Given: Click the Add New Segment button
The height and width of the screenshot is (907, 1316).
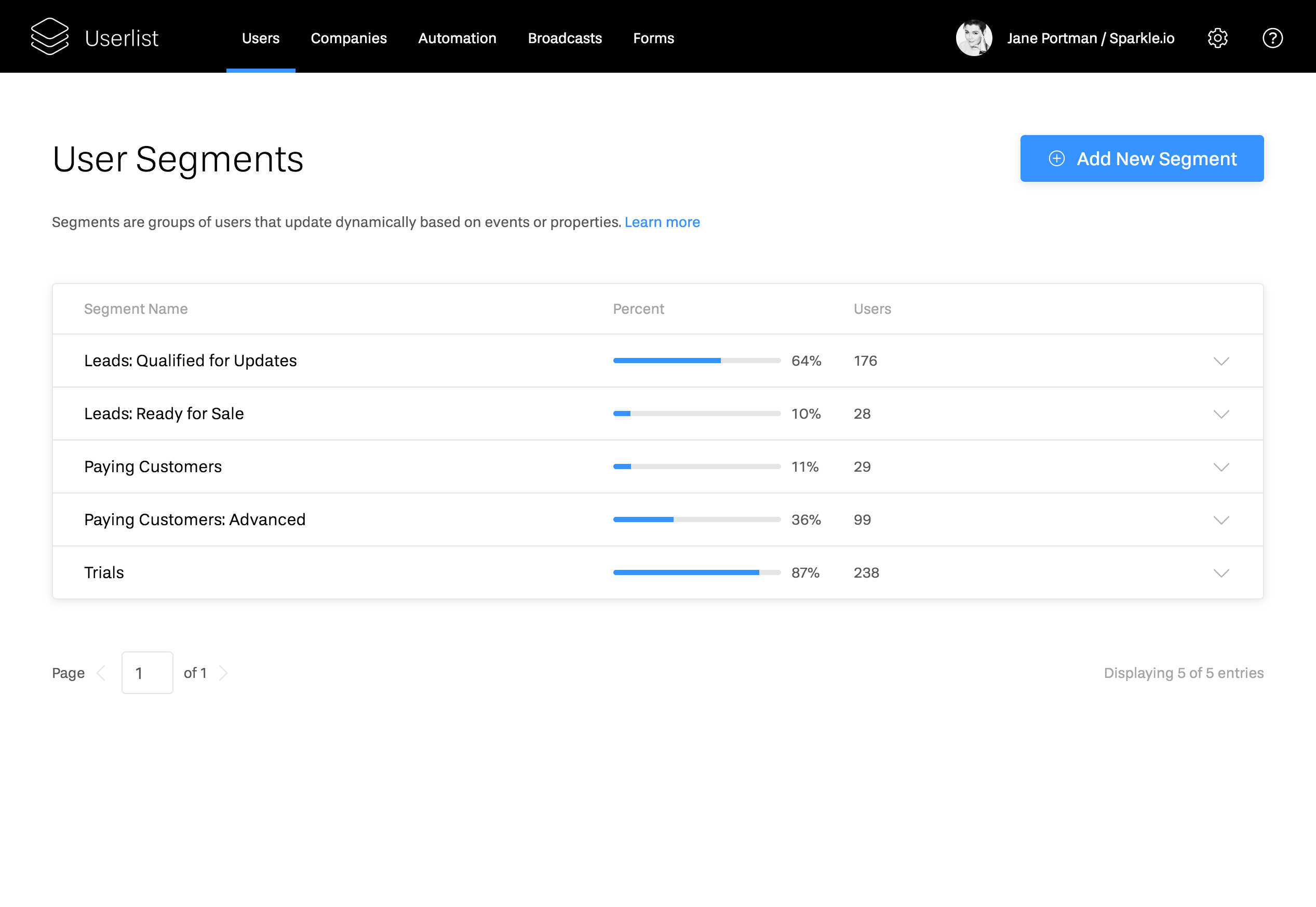Looking at the screenshot, I should coord(1142,158).
